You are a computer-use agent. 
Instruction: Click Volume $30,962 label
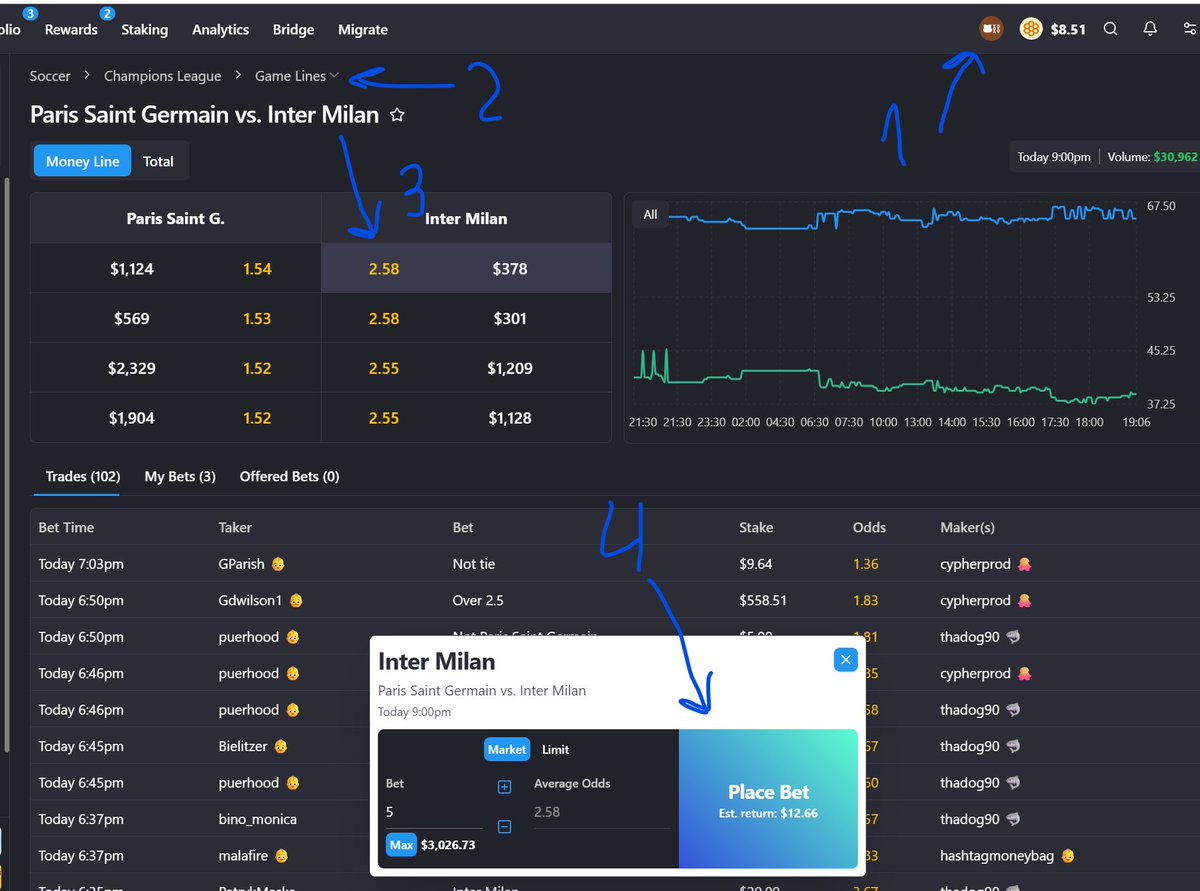[1150, 157]
